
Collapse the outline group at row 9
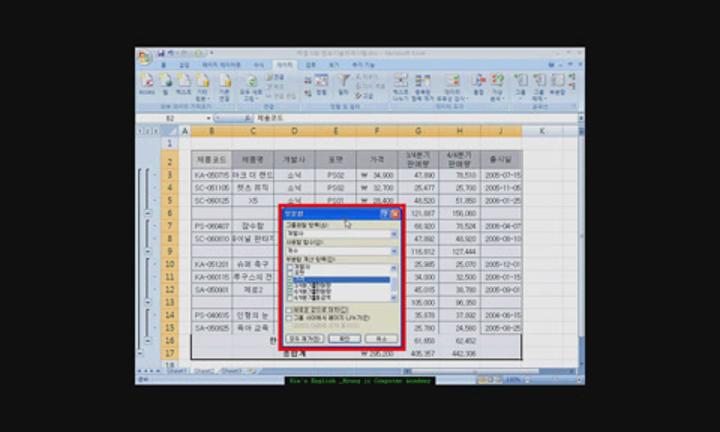(148, 251)
